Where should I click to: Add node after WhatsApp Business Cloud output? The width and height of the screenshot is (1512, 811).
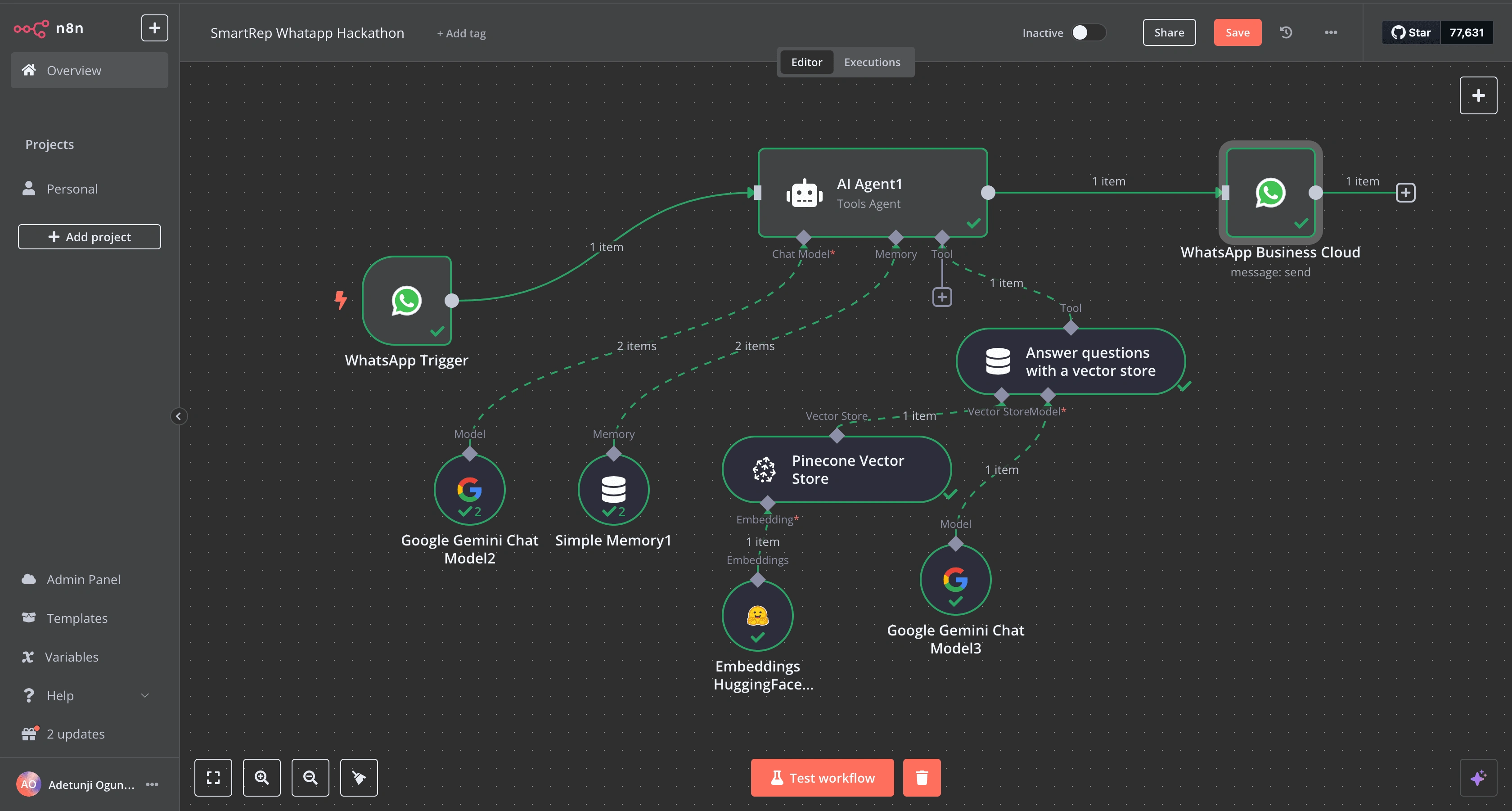pyautogui.click(x=1405, y=193)
